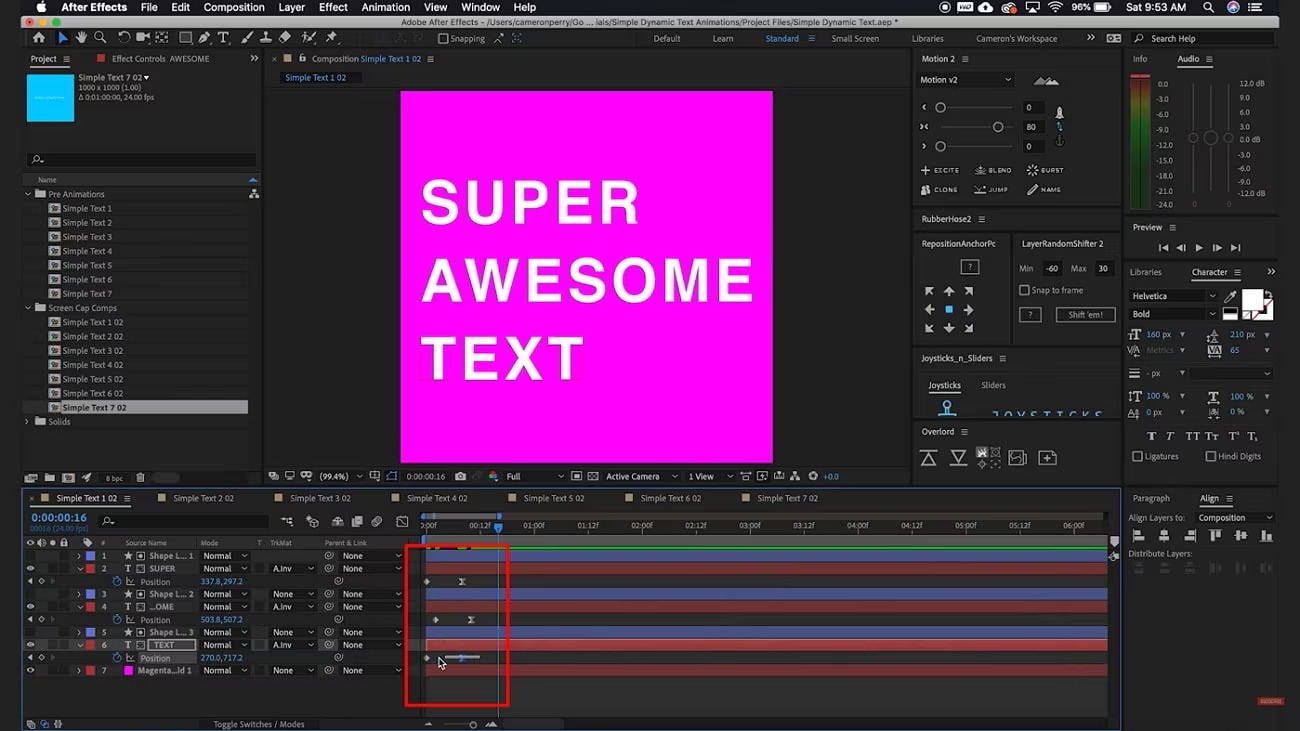
Task: Select the Hand tool
Action: click(x=81, y=38)
